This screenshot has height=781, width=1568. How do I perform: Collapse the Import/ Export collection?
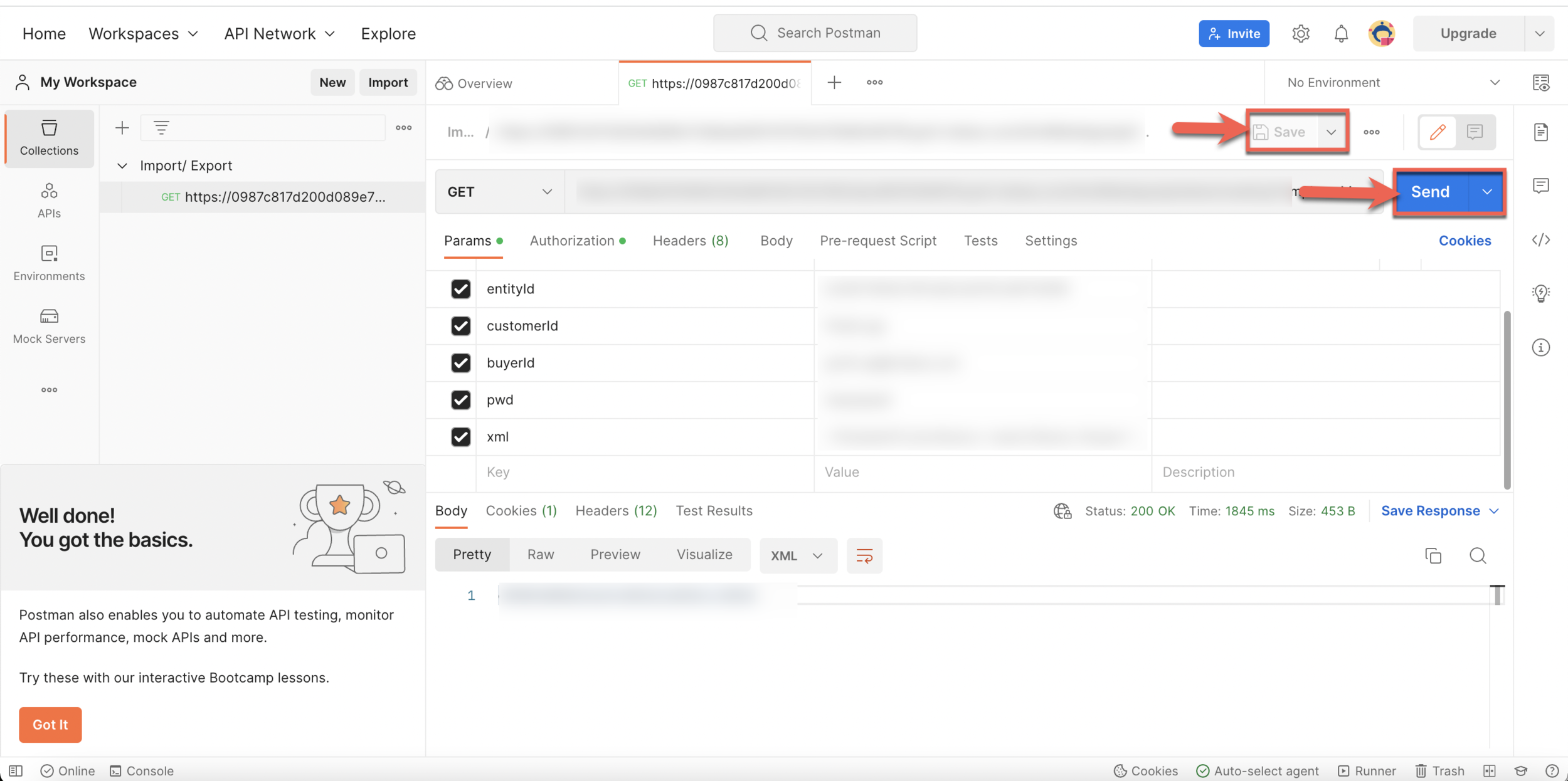(x=122, y=165)
